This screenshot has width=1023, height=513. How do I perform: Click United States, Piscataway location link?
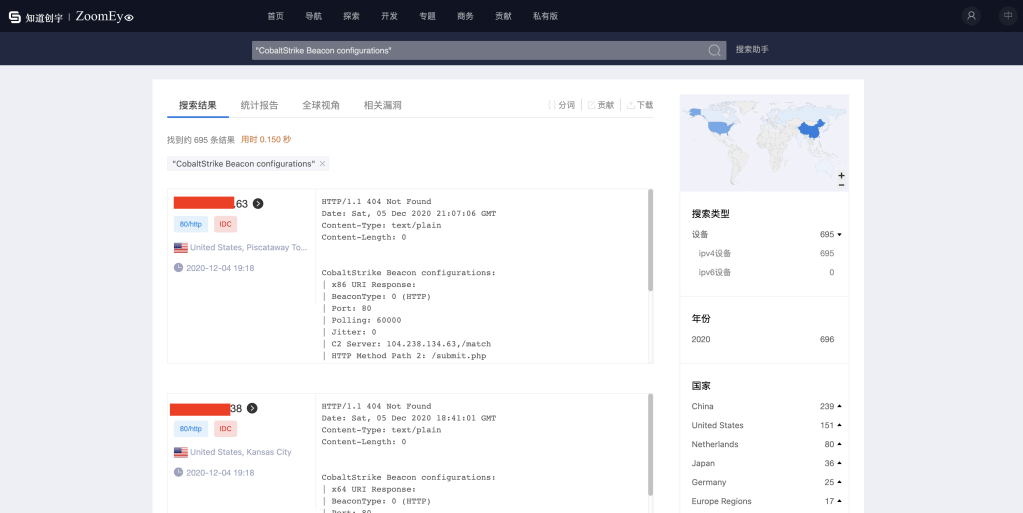(x=248, y=247)
